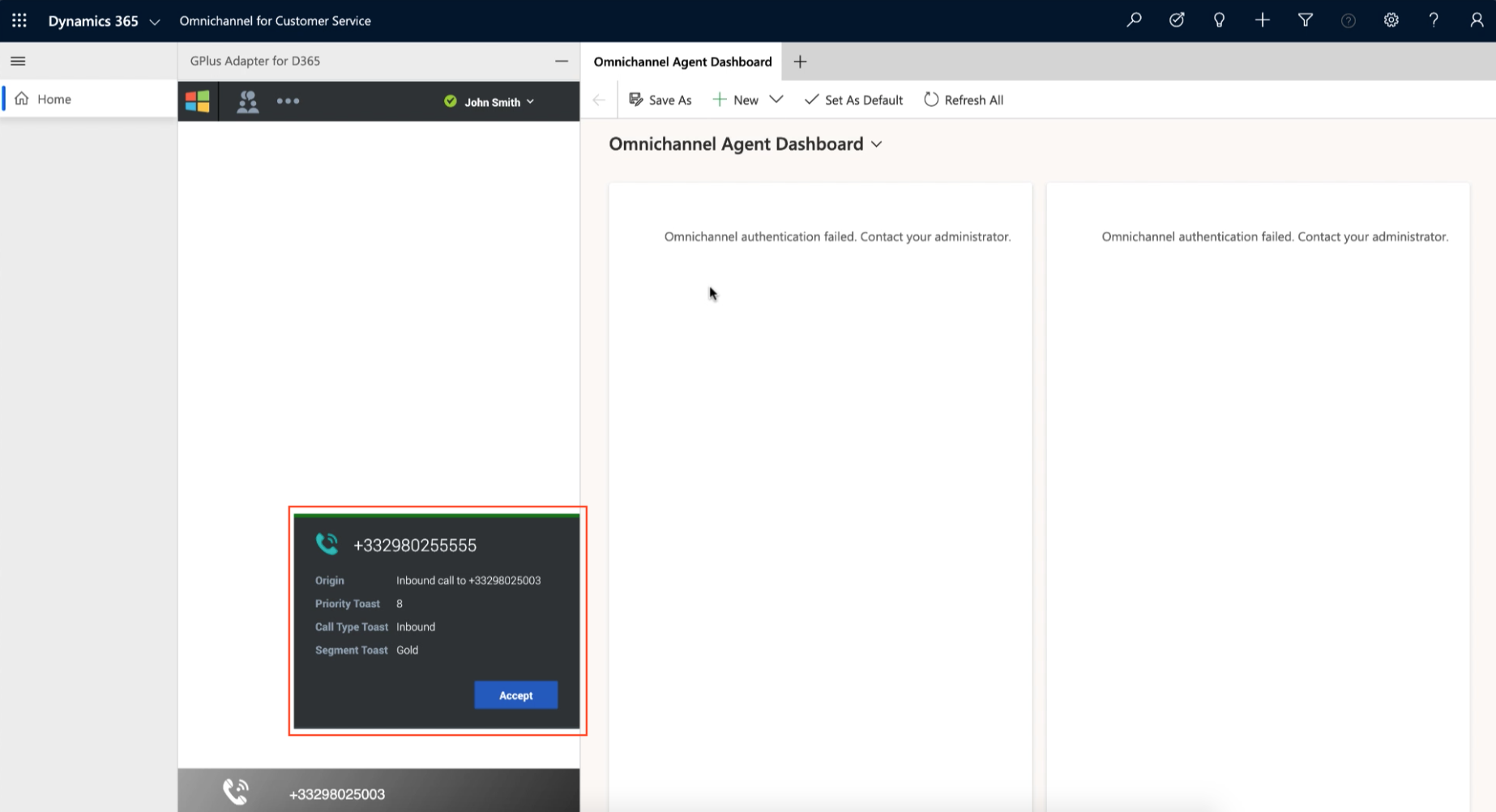
Task: Expand the Dynamics 365 app switcher chevron
Action: click(x=155, y=22)
